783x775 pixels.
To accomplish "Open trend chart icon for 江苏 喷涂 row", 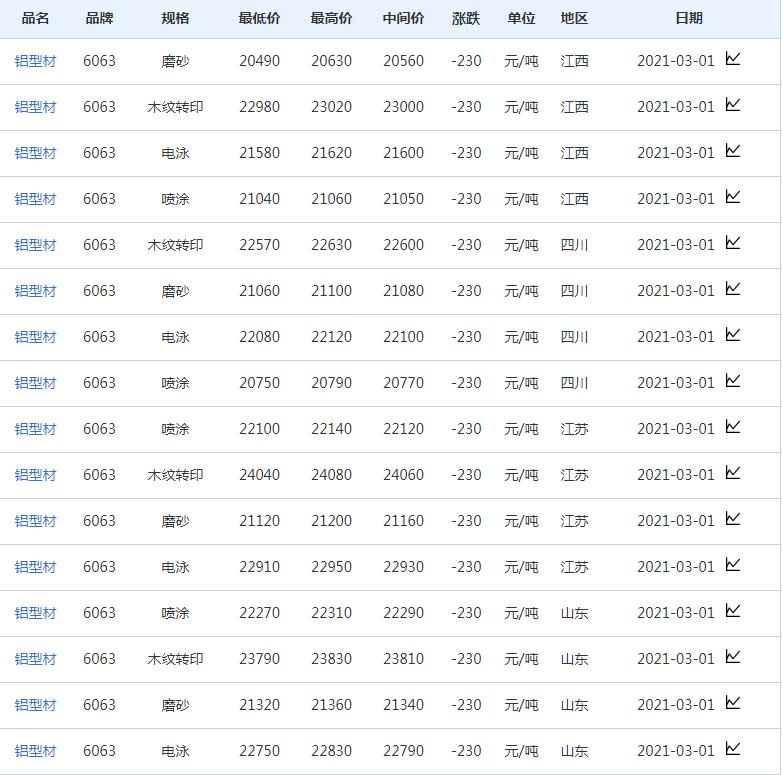I will 733,427.
